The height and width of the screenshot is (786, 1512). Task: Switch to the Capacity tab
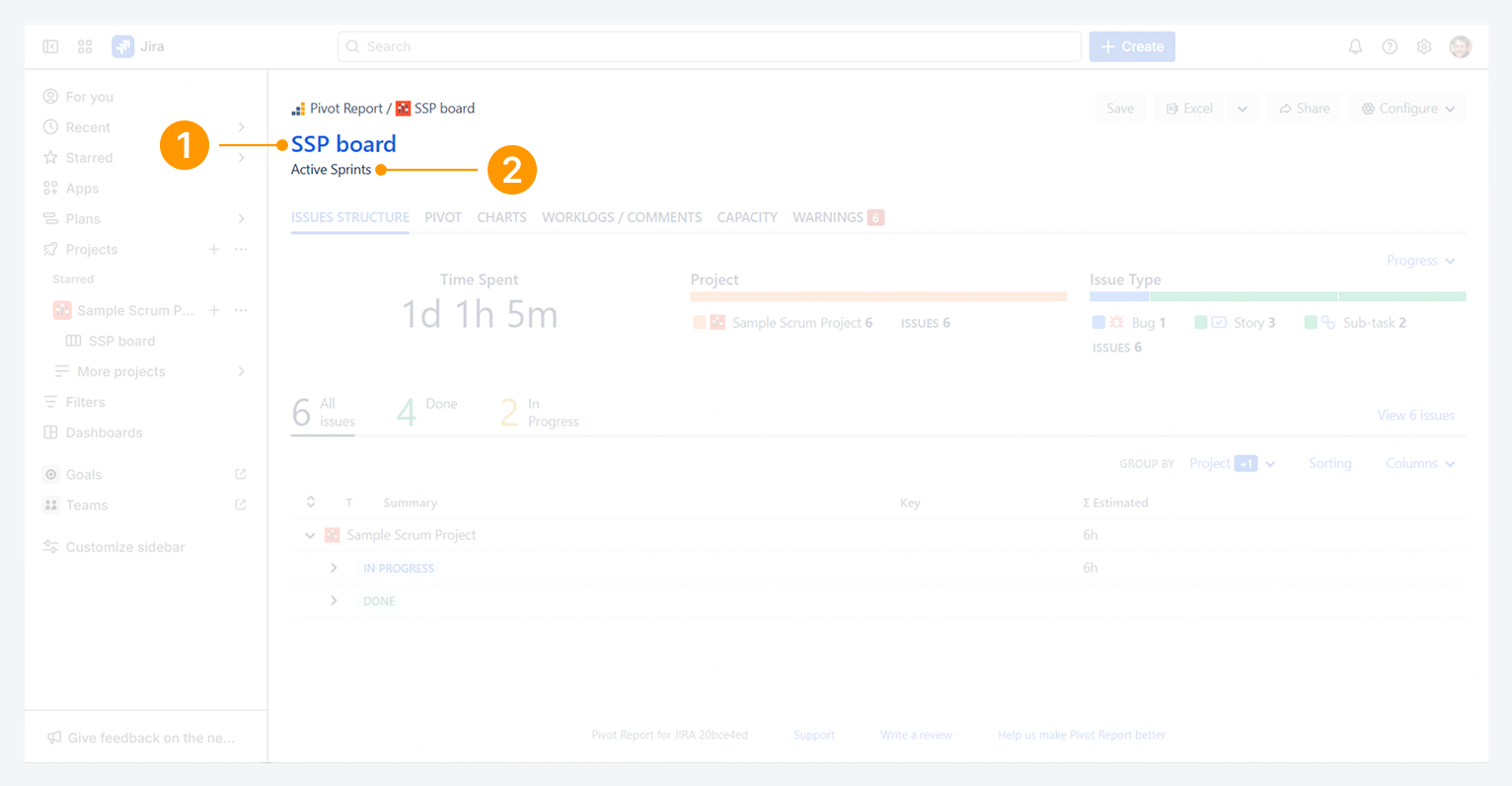click(x=747, y=217)
